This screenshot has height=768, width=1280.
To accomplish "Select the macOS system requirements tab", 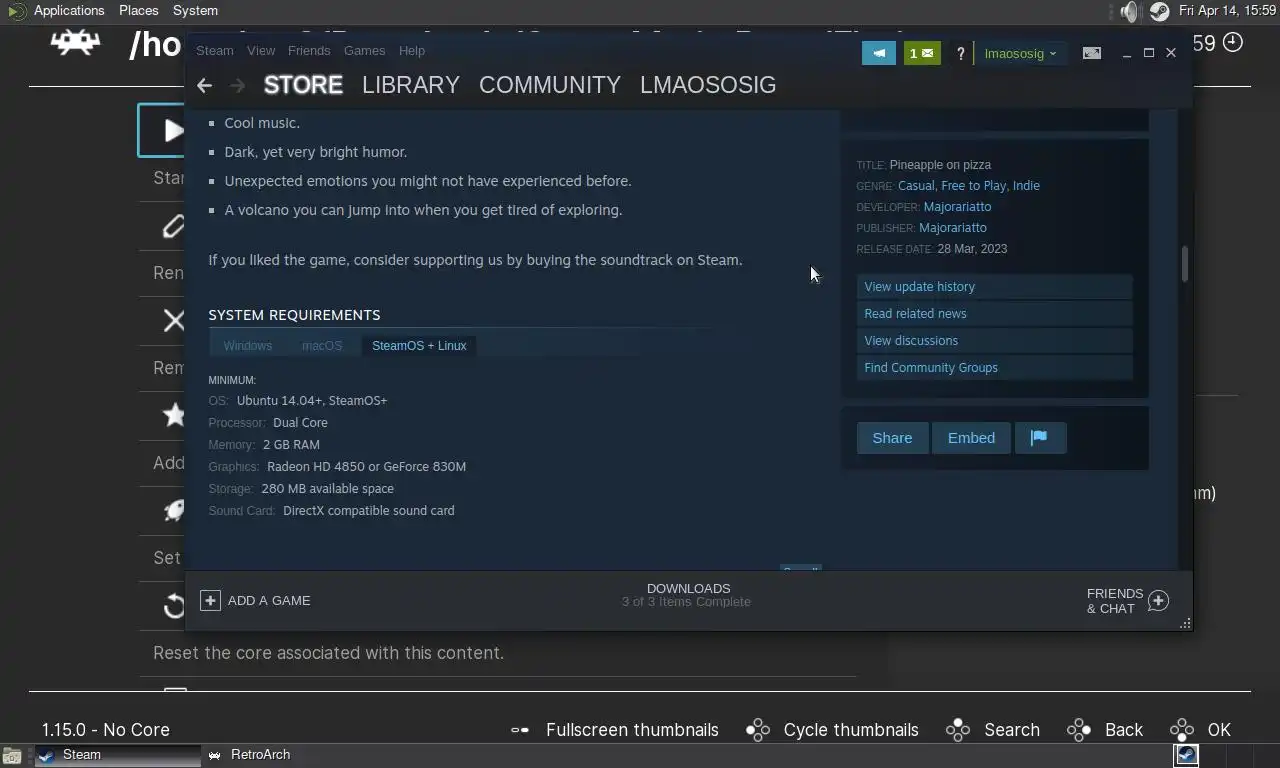I will [322, 346].
